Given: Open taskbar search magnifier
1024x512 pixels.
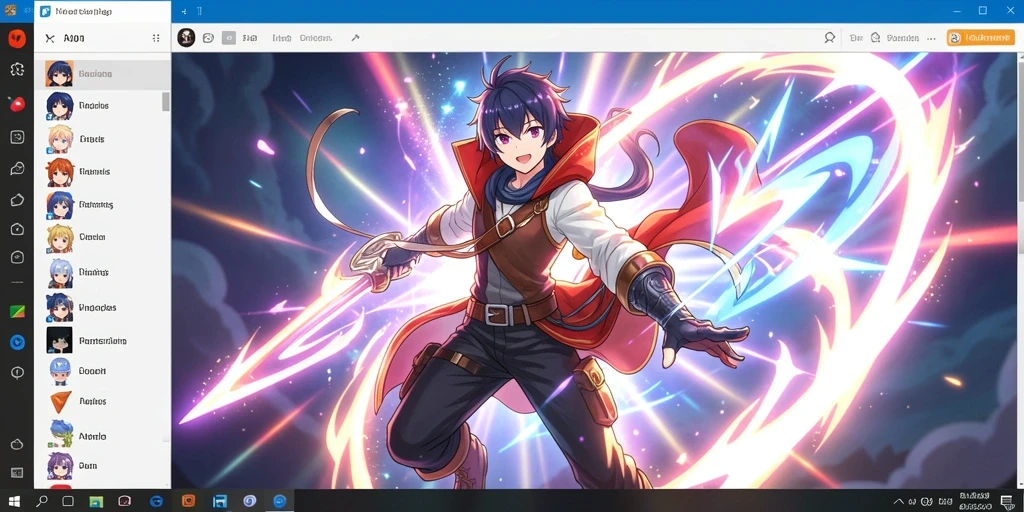Looking at the screenshot, I should coord(41,501).
